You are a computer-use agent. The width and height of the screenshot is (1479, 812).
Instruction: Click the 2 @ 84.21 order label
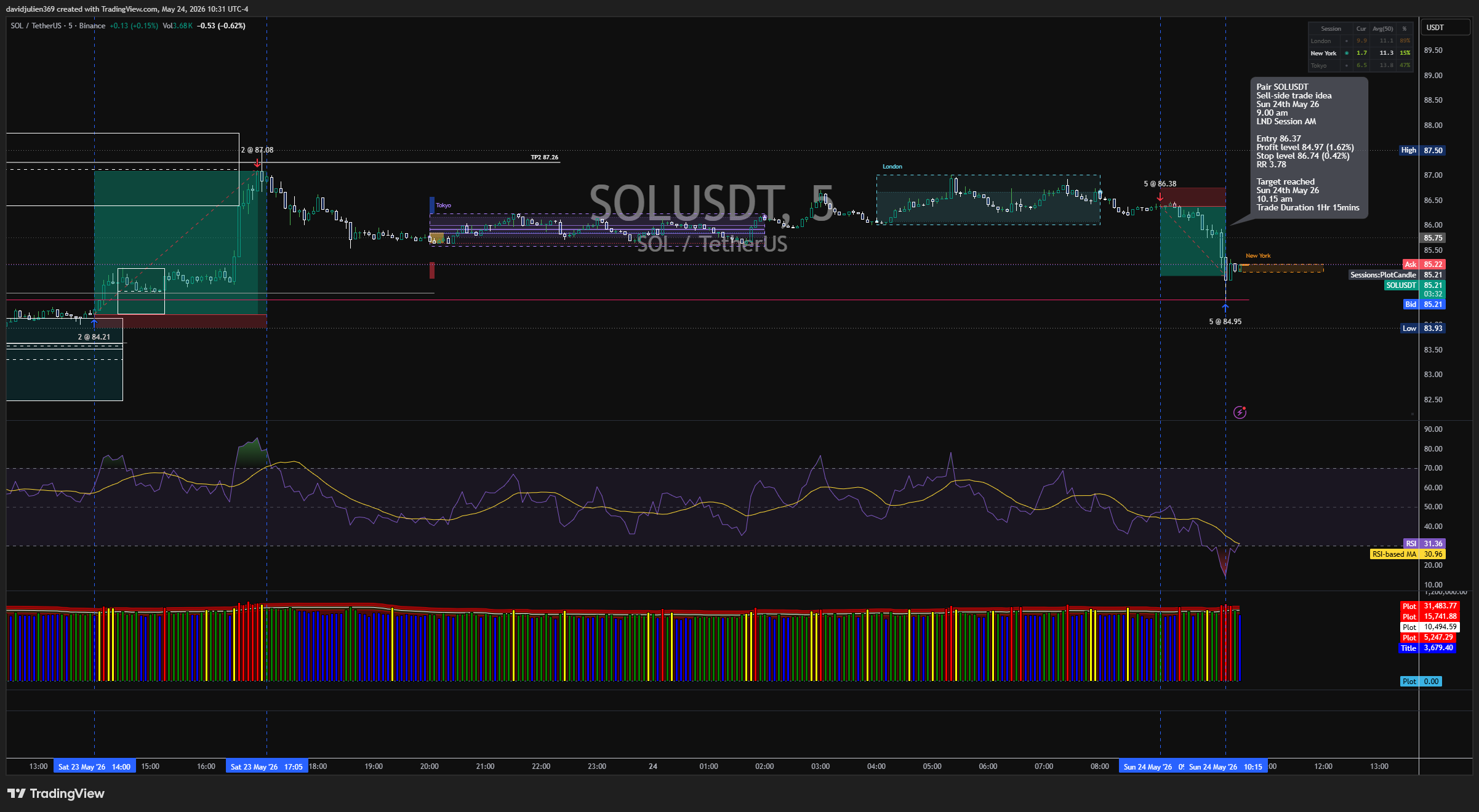[94, 337]
